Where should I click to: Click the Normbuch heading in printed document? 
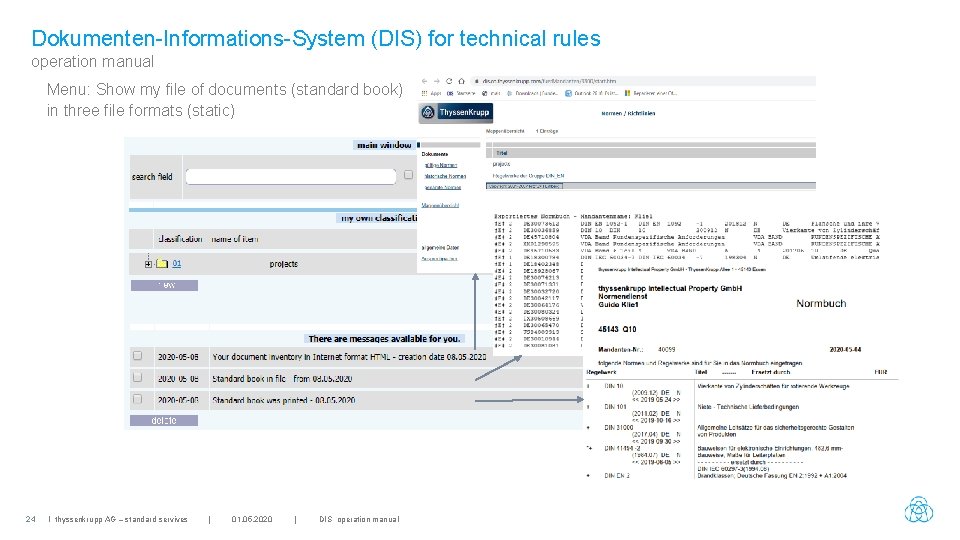821,303
